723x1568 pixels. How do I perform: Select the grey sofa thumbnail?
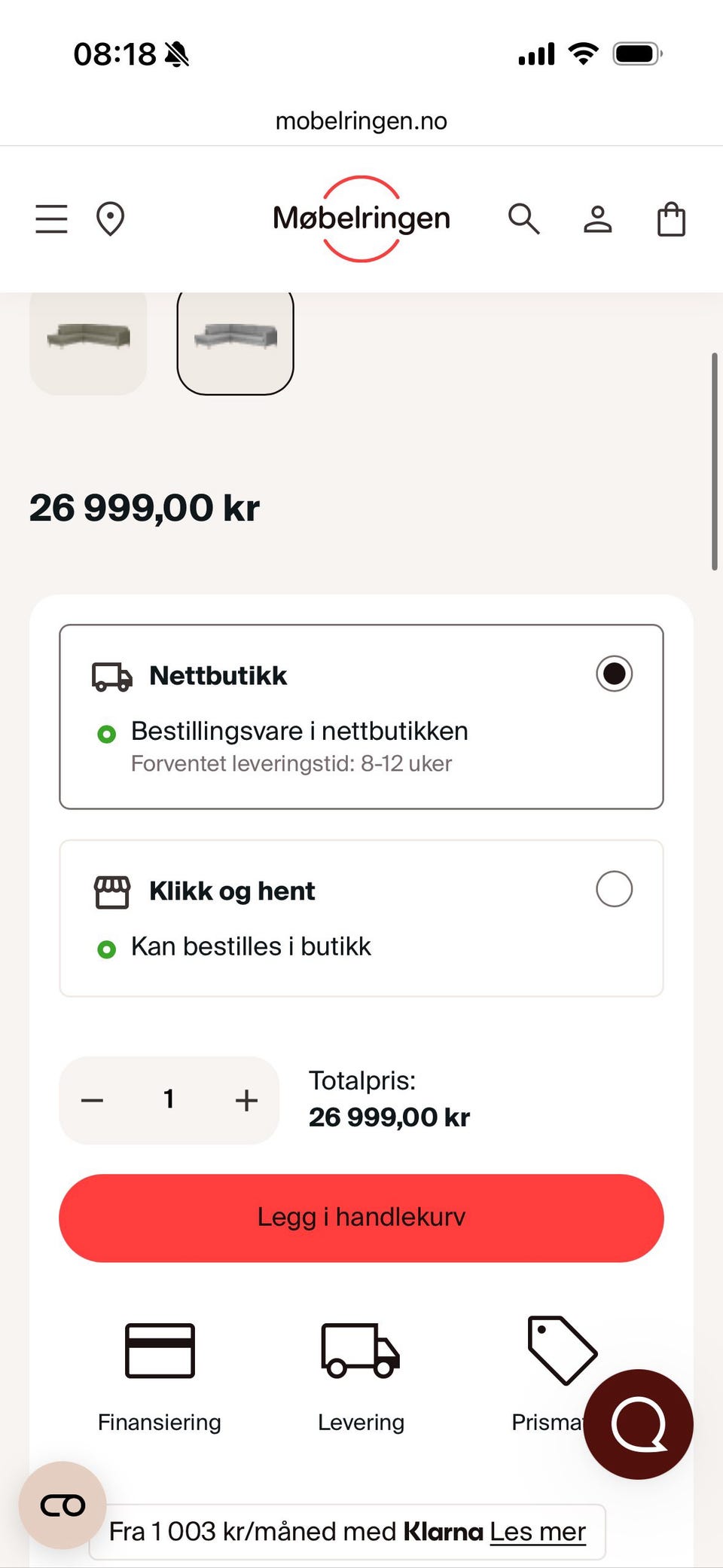point(235,341)
